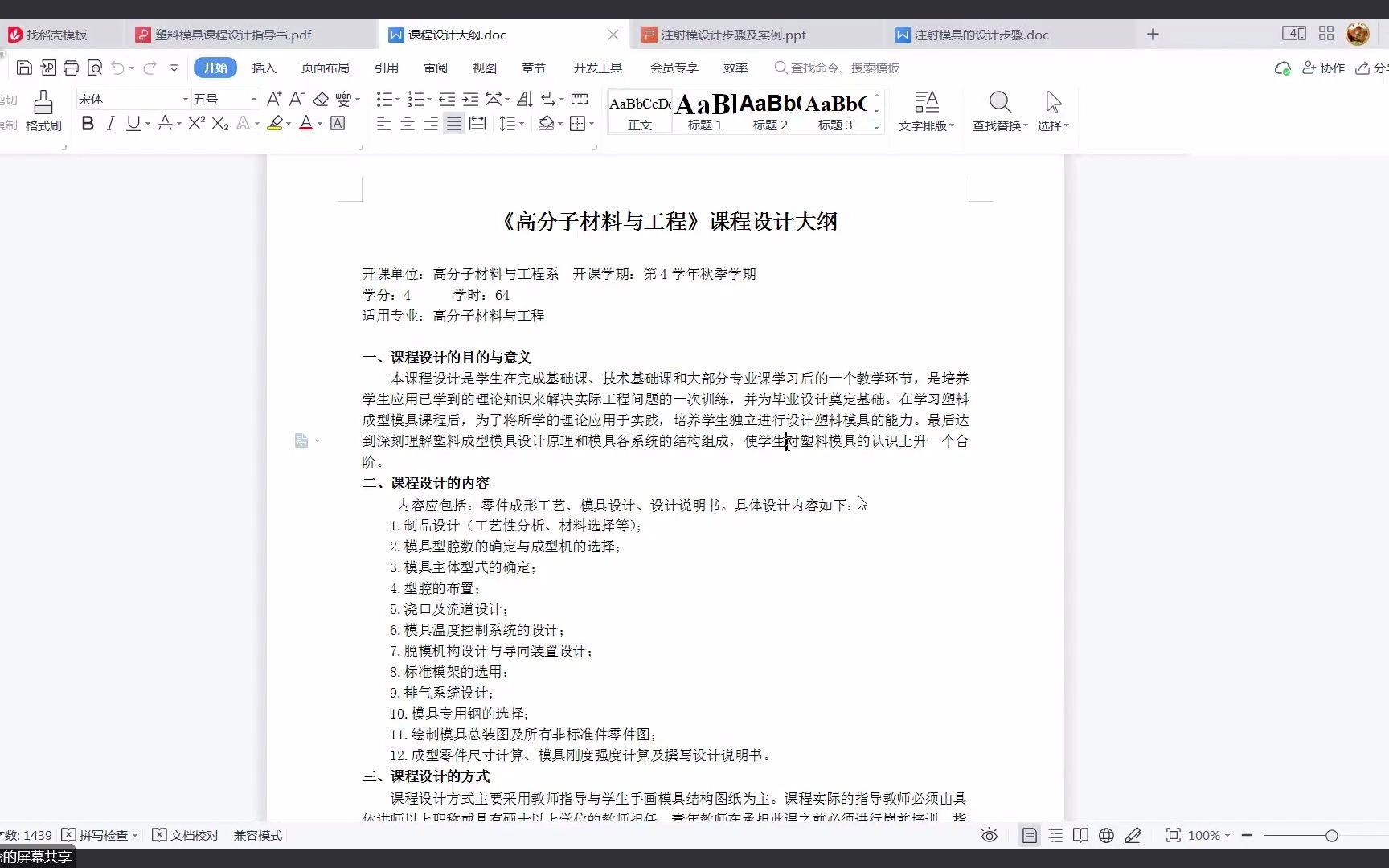The width and height of the screenshot is (1389, 868).
Task: Switch to web layout (globe icon)
Action: [x=1107, y=836]
